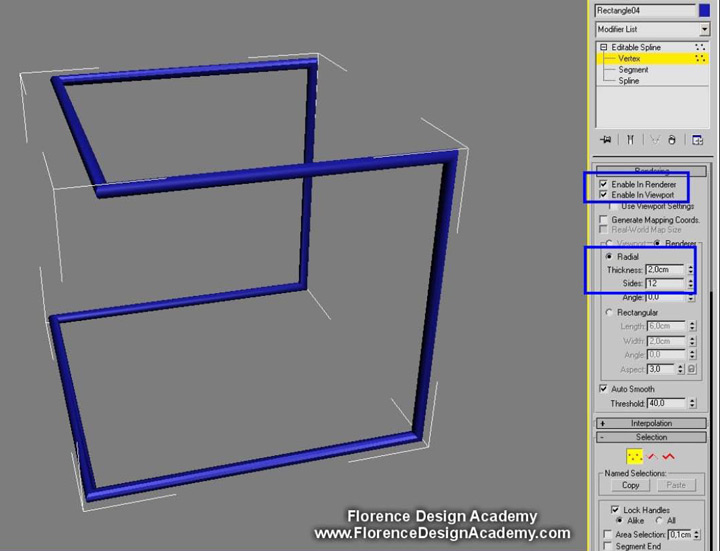The image size is (720, 551).
Task: Select the Rectangular radio button
Action: pos(609,313)
